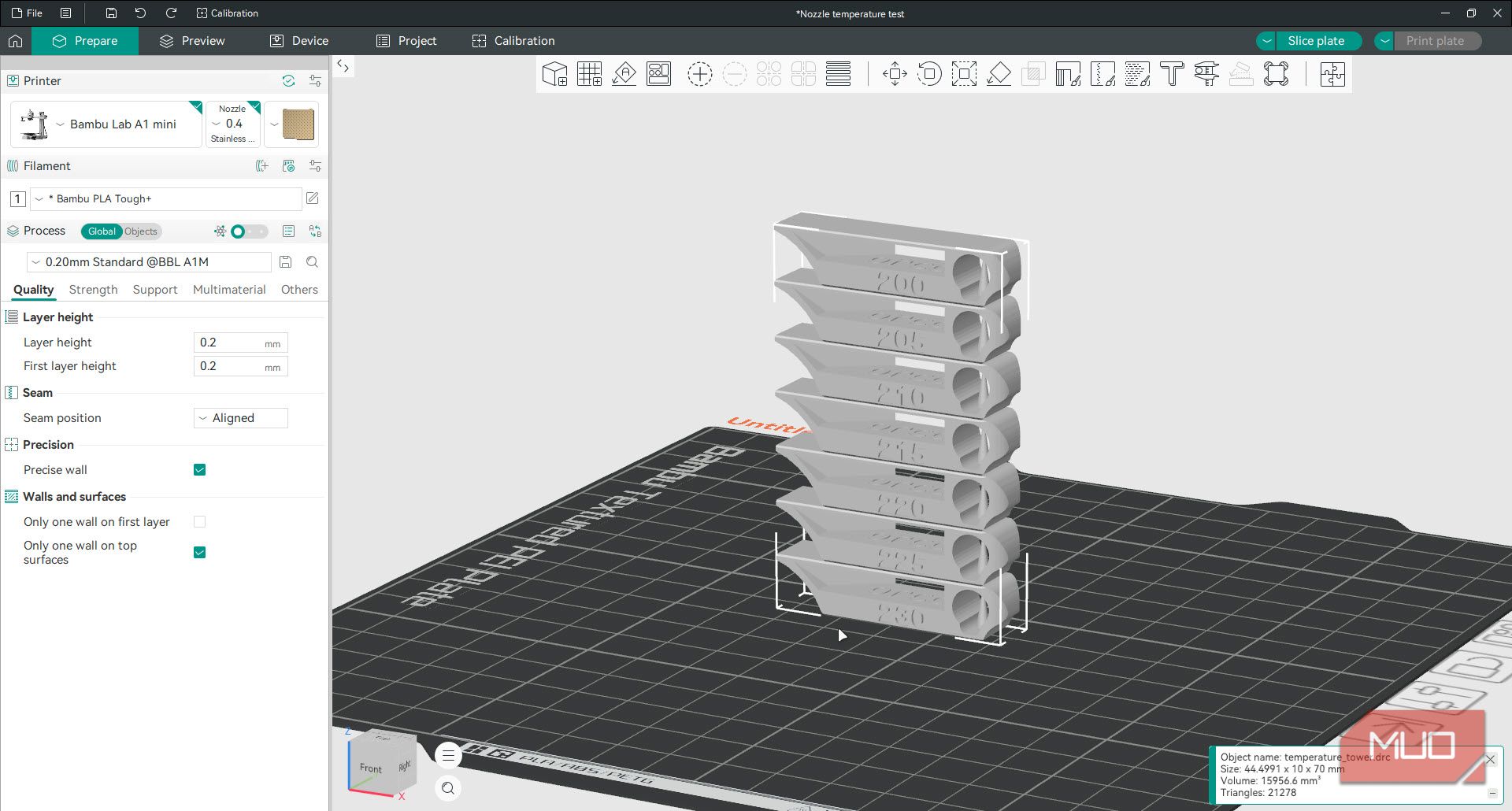Click the Home icon in the top bar
This screenshot has height=811, width=1512.
15,41
